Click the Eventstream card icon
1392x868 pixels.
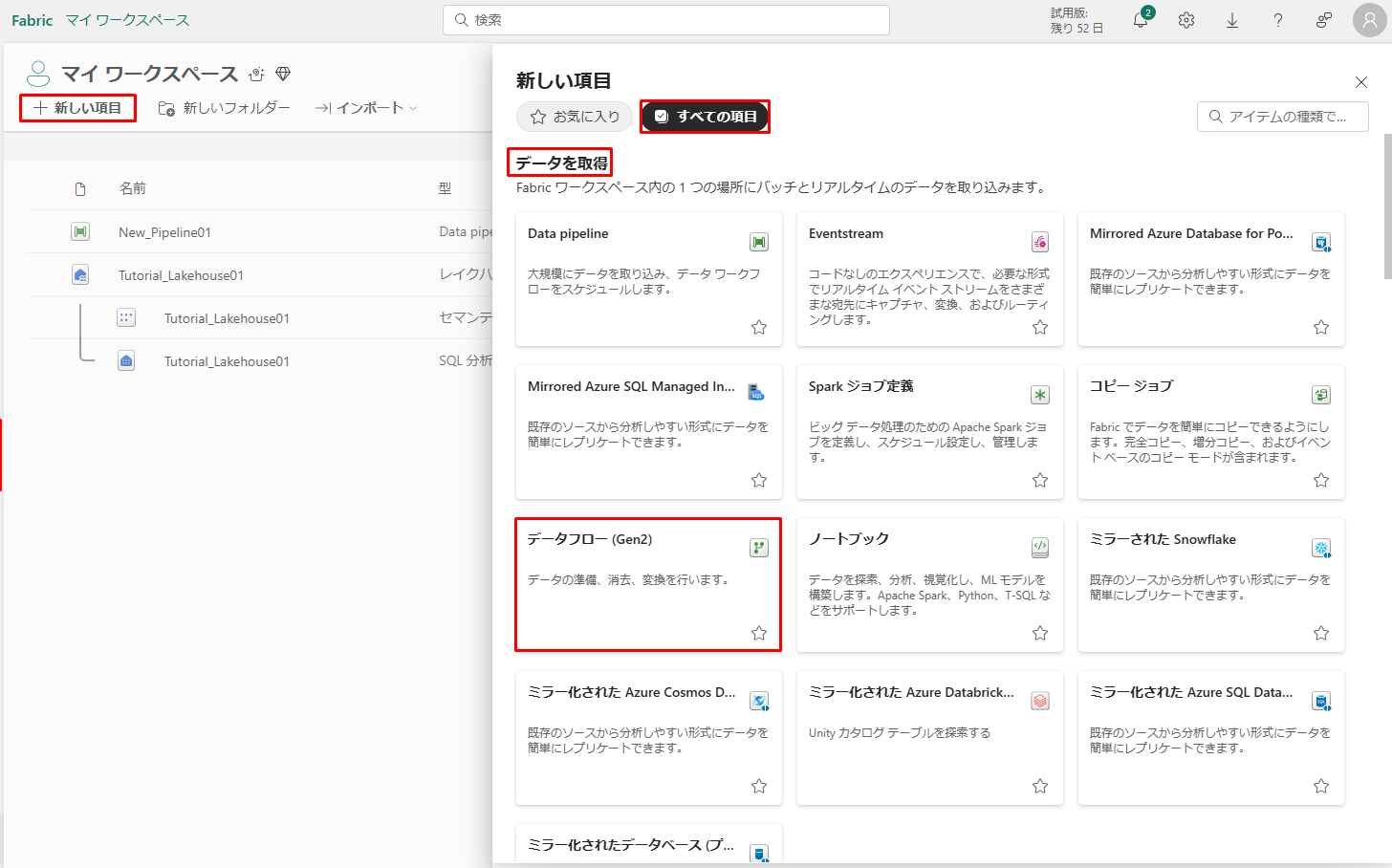[x=1040, y=242]
